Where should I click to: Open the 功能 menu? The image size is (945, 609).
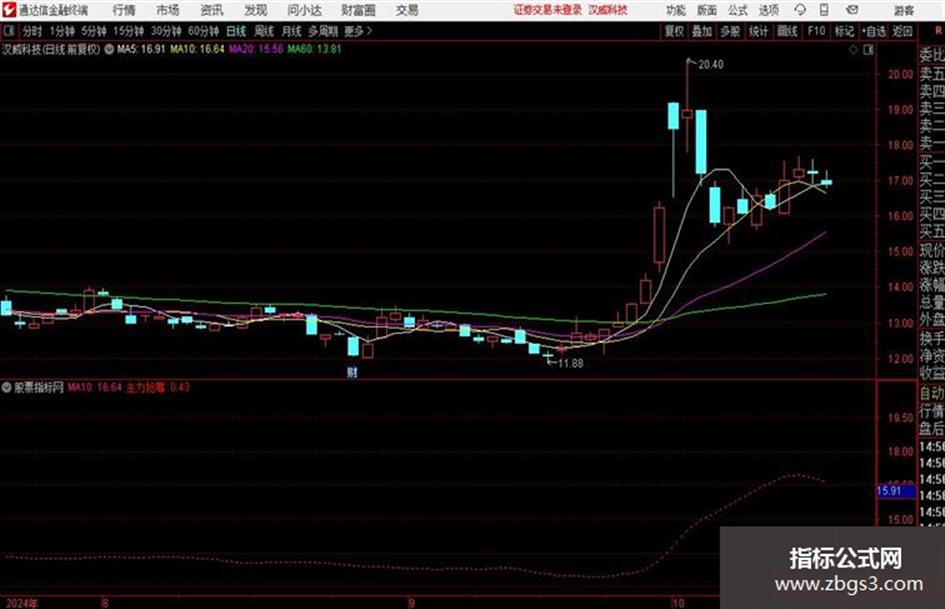[x=676, y=10]
